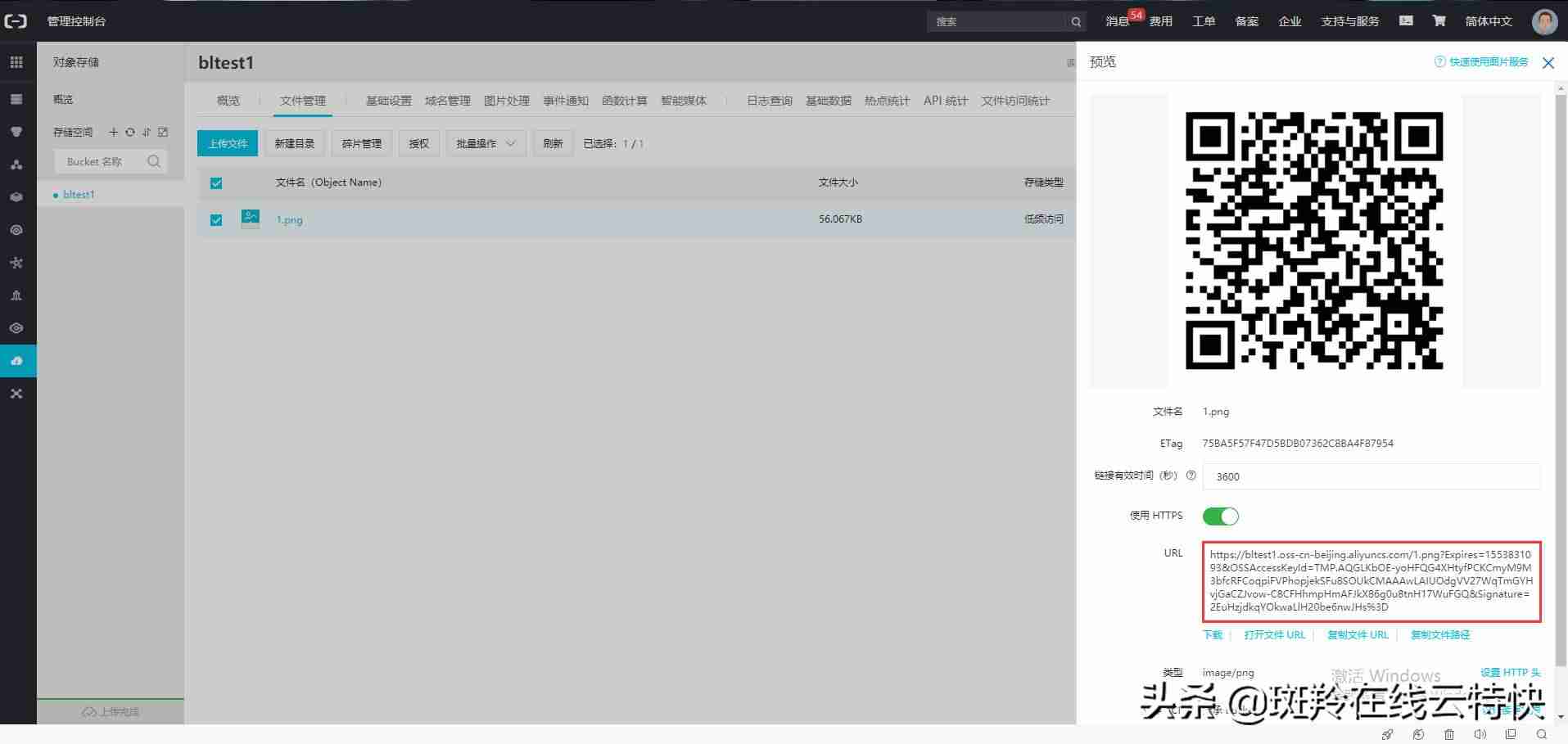Screen dimensions: 1568x744
Task: Turn off the 使用 HTTPS switch
Action: click(x=1220, y=516)
